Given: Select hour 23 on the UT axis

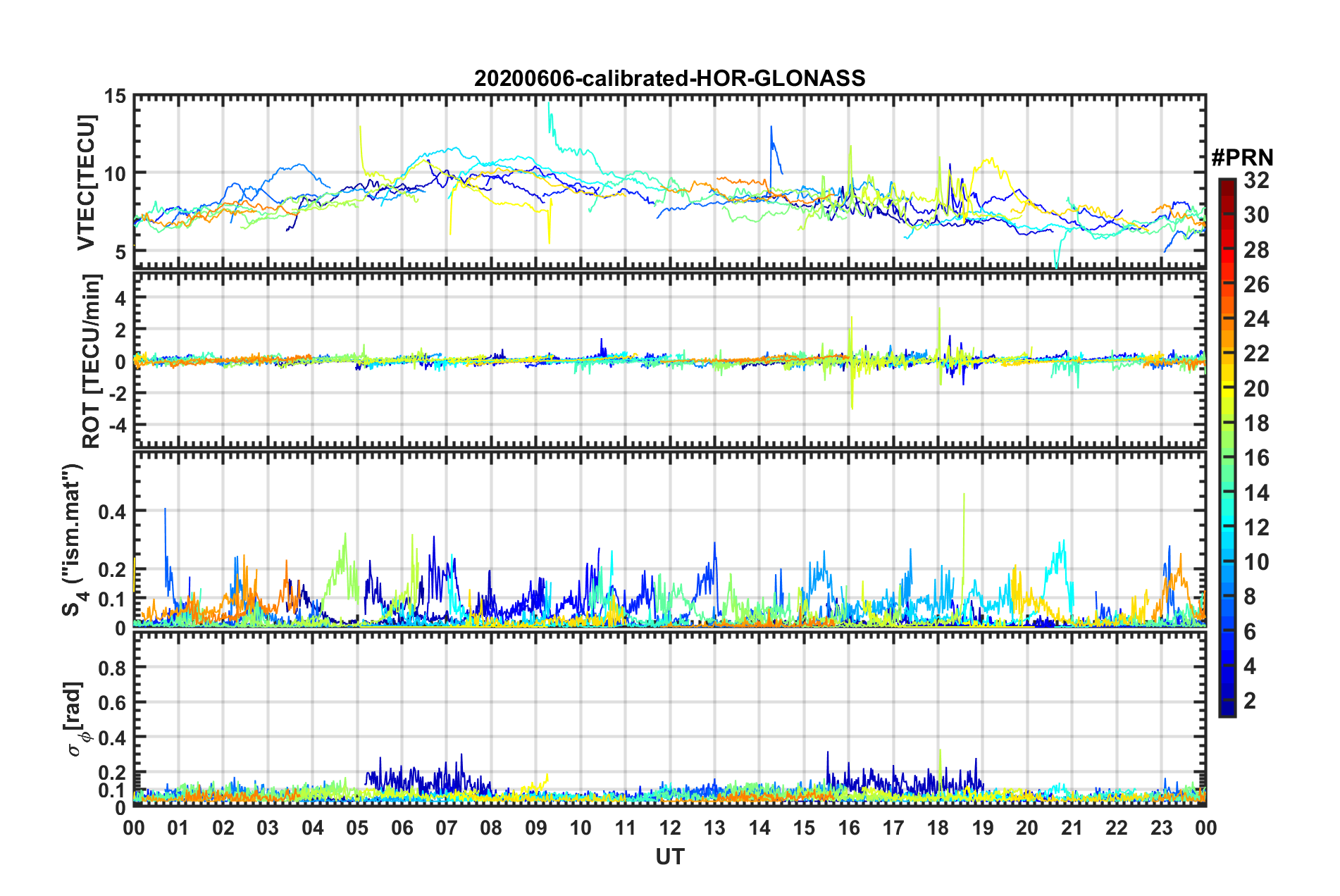Looking at the screenshot, I should click(1162, 828).
